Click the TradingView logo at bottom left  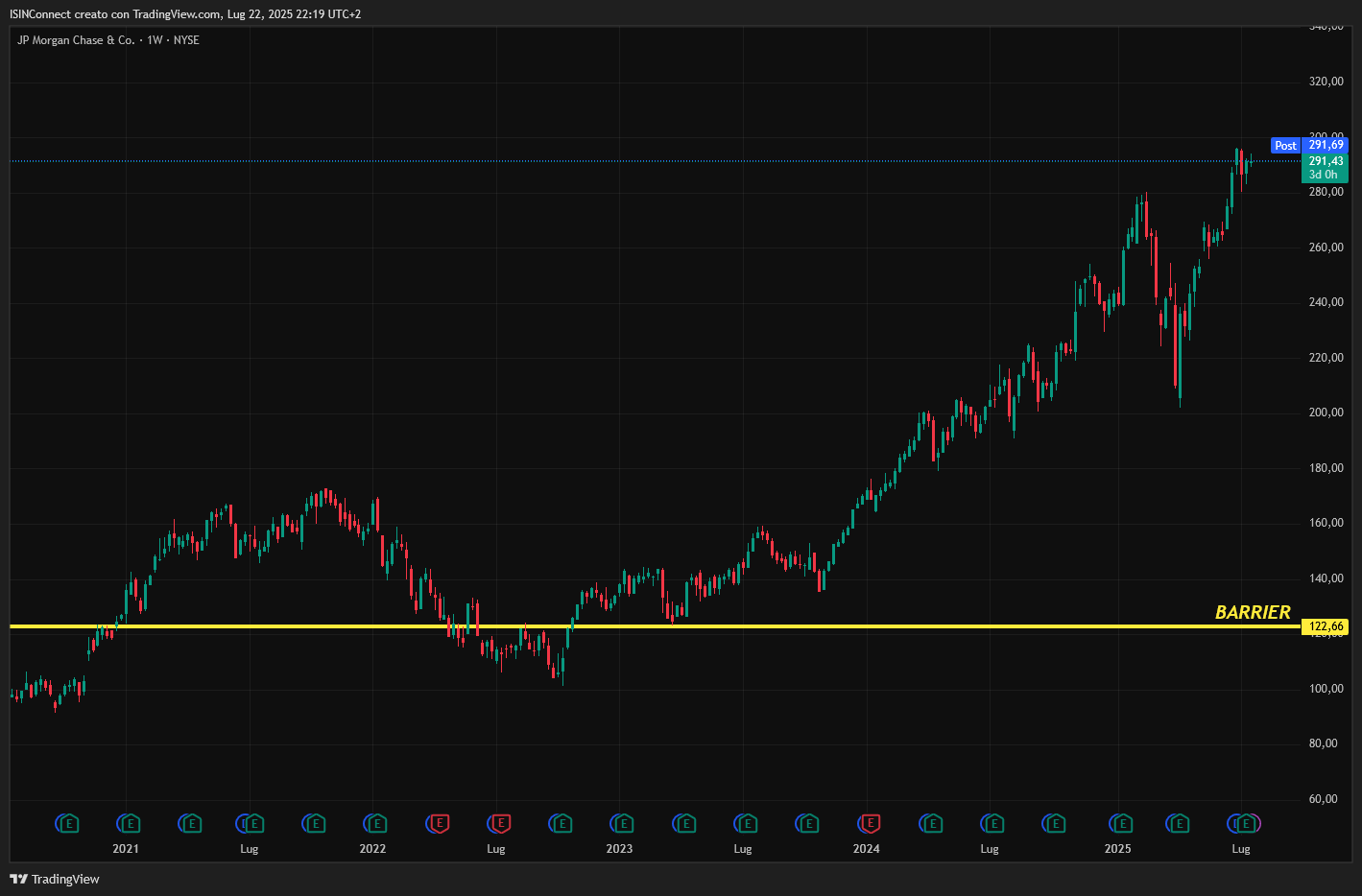tap(55, 879)
